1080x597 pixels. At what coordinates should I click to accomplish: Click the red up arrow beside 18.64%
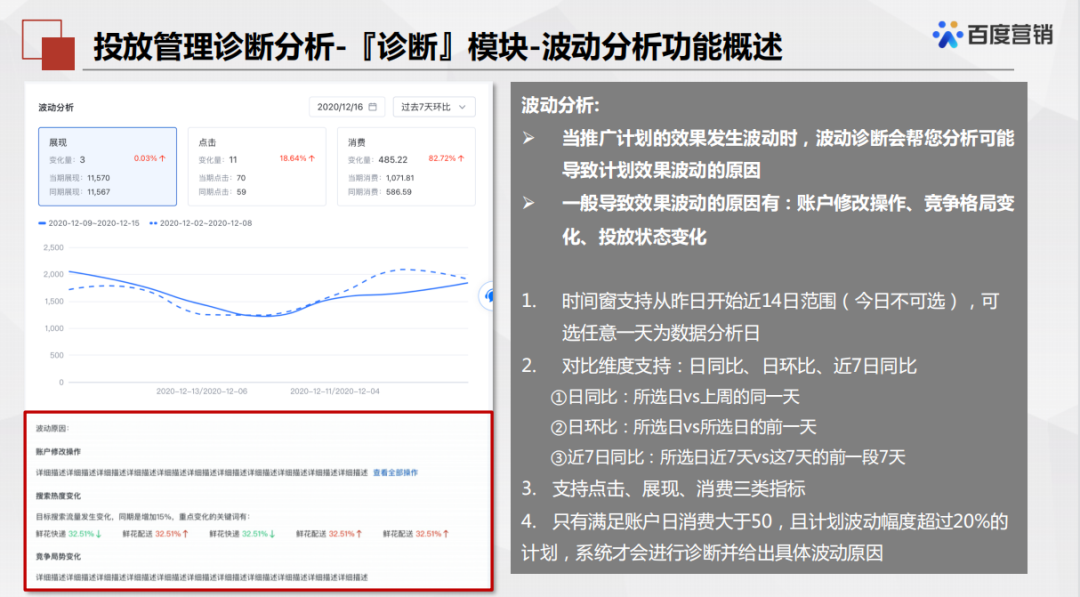312,159
